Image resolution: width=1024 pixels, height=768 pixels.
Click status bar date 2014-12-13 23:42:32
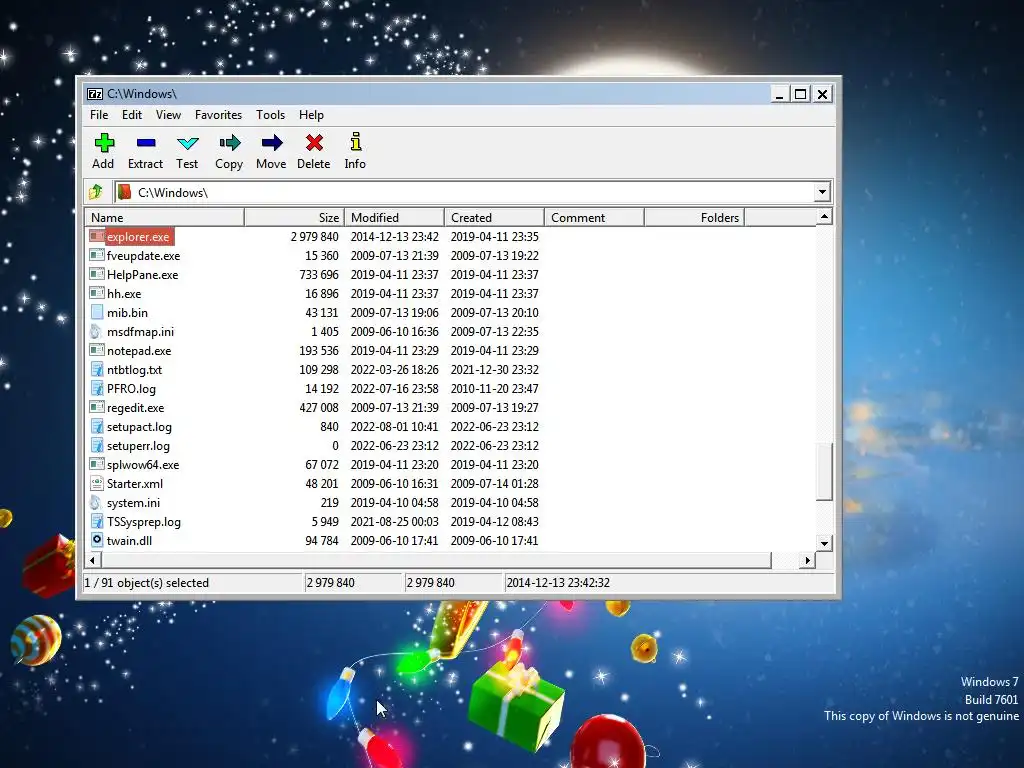(x=558, y=583)
